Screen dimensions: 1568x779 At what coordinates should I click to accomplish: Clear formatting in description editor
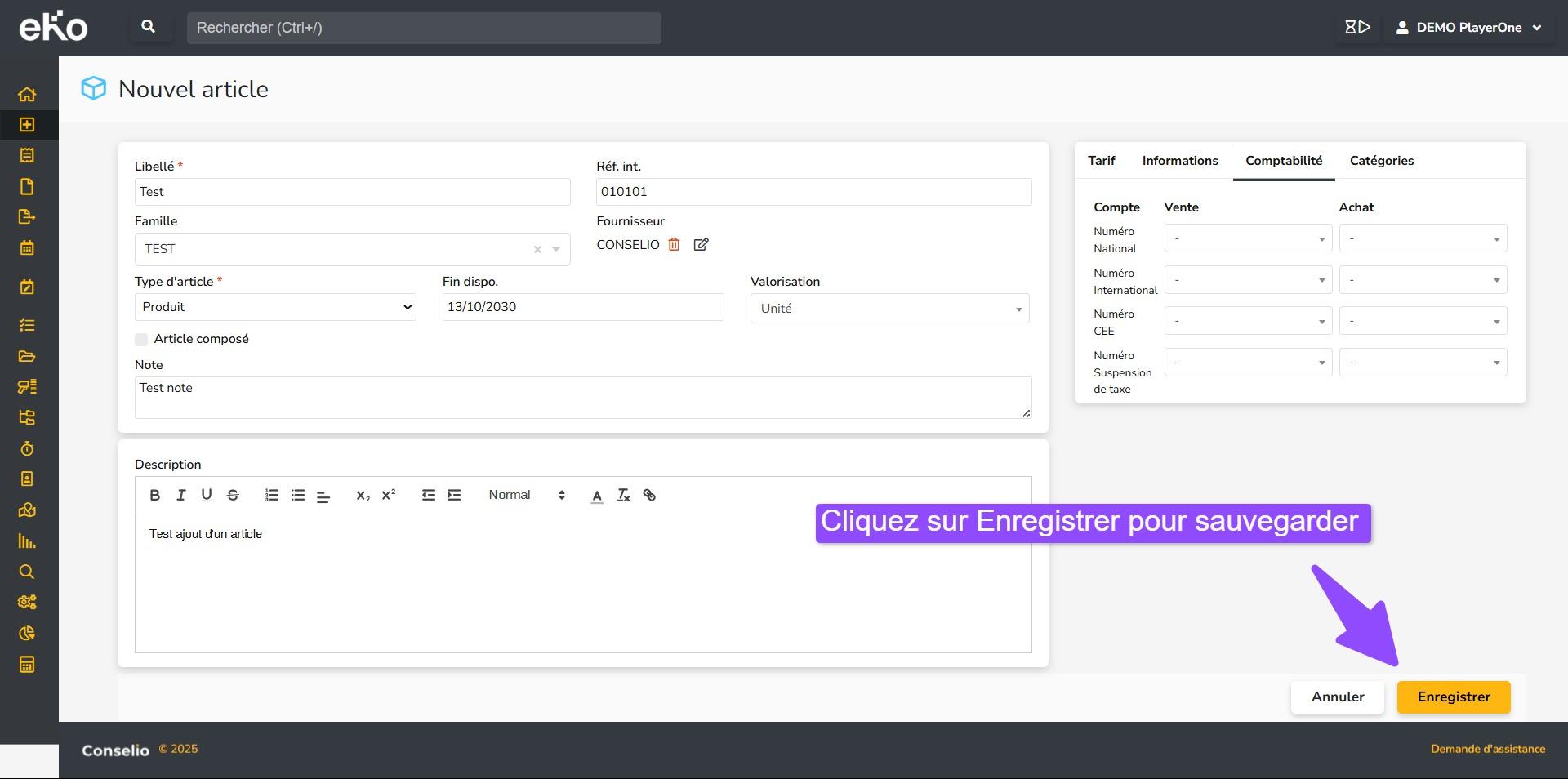point(623,495)
